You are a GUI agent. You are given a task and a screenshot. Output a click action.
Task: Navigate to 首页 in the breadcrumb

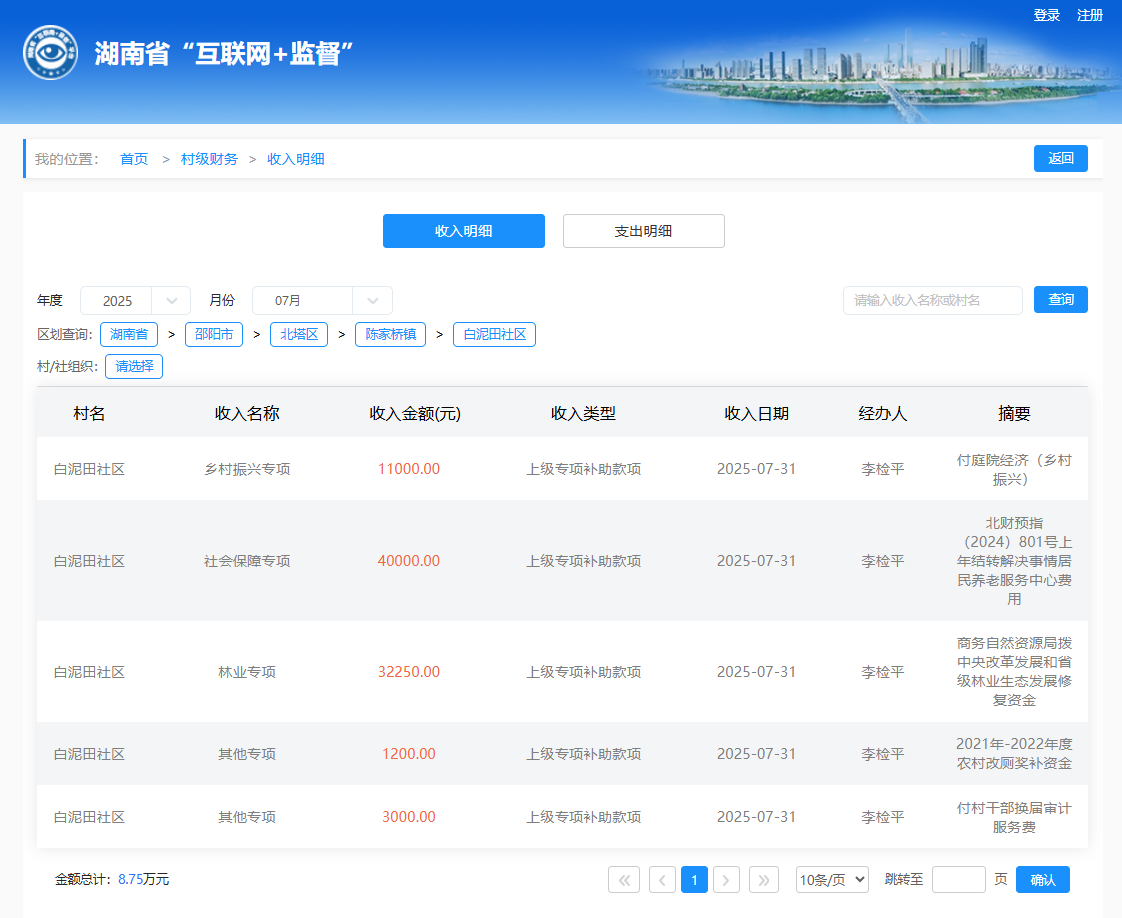coord(134,159)
